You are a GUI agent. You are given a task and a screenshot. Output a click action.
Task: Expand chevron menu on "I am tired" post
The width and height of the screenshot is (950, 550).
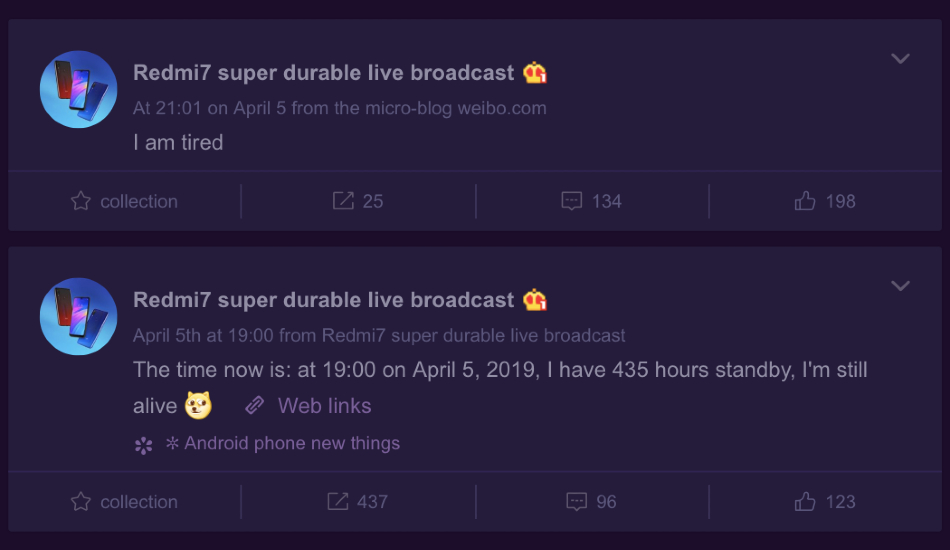(x=900, y=59)
